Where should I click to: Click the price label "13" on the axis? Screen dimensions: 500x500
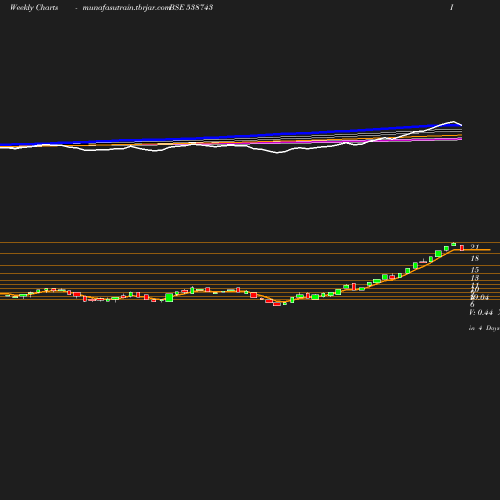pyautogui.click(x=475, y=278)
